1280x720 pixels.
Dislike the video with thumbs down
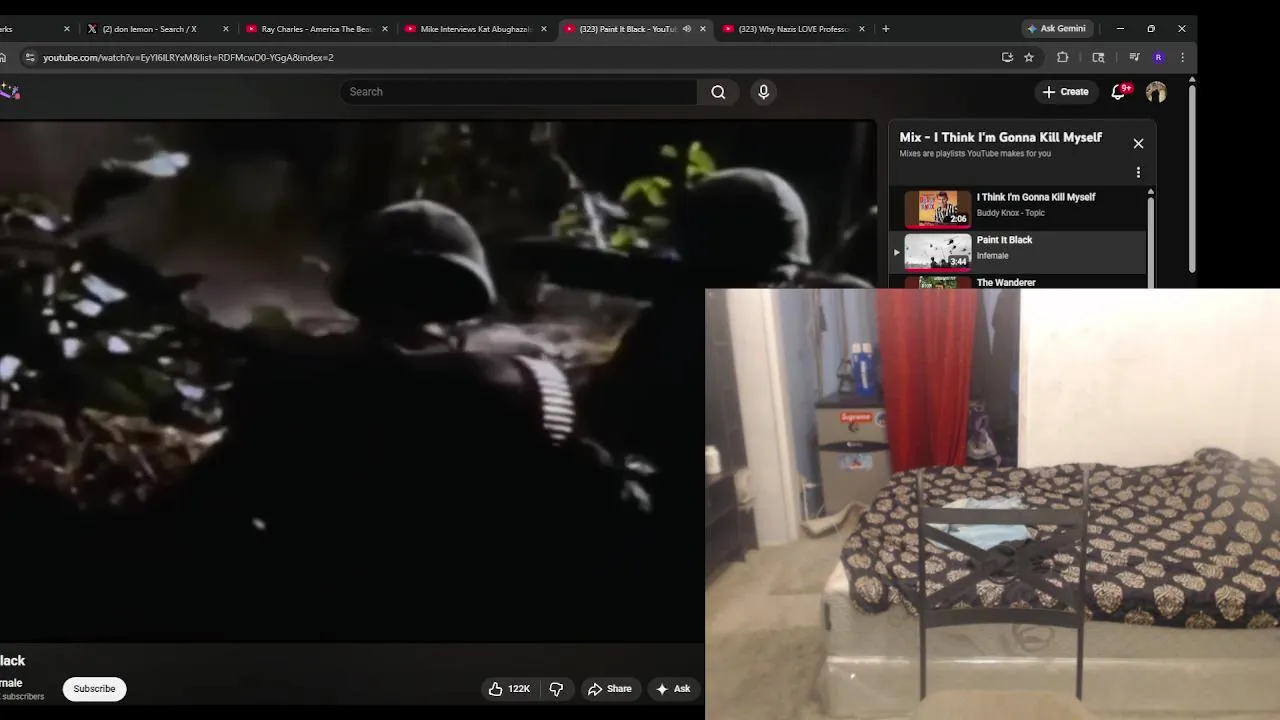pos(556,689)
